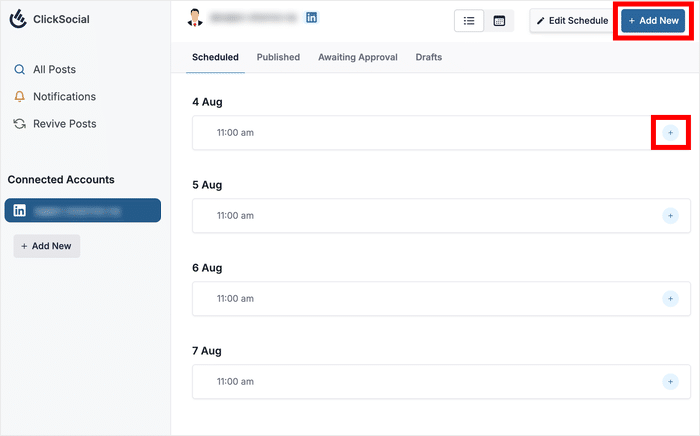Add a post to the 6 Aug slot
The width and height of the screenshot is (700, 436).
[670, 299]
